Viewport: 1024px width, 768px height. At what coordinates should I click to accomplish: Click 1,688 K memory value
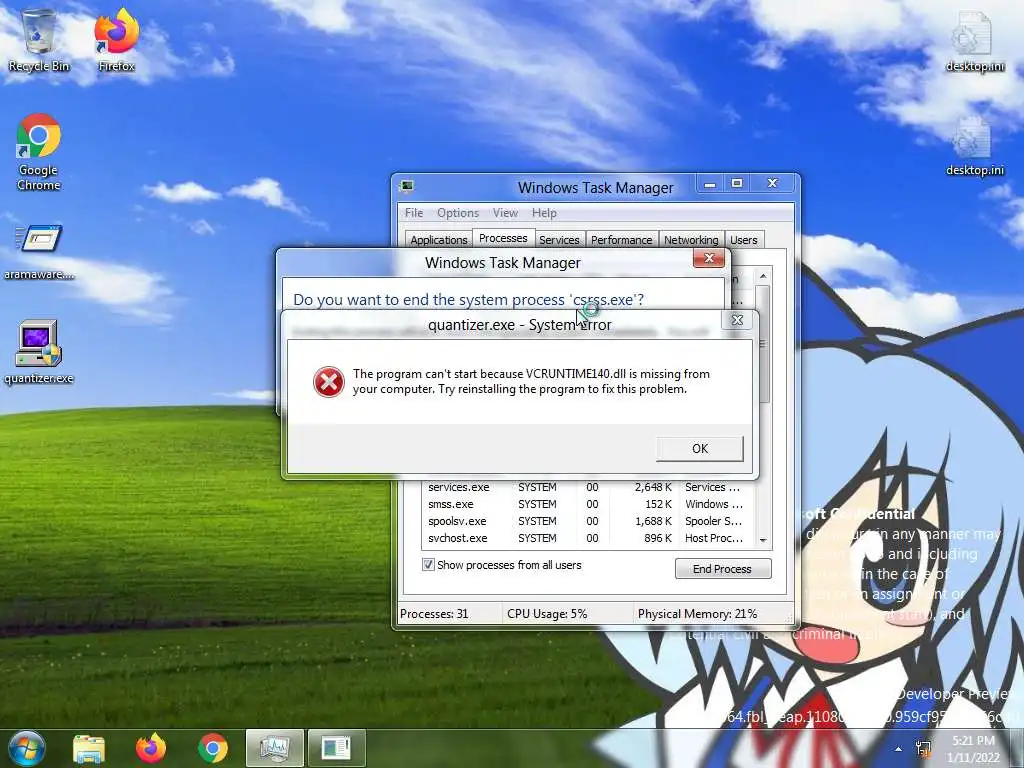653,521
